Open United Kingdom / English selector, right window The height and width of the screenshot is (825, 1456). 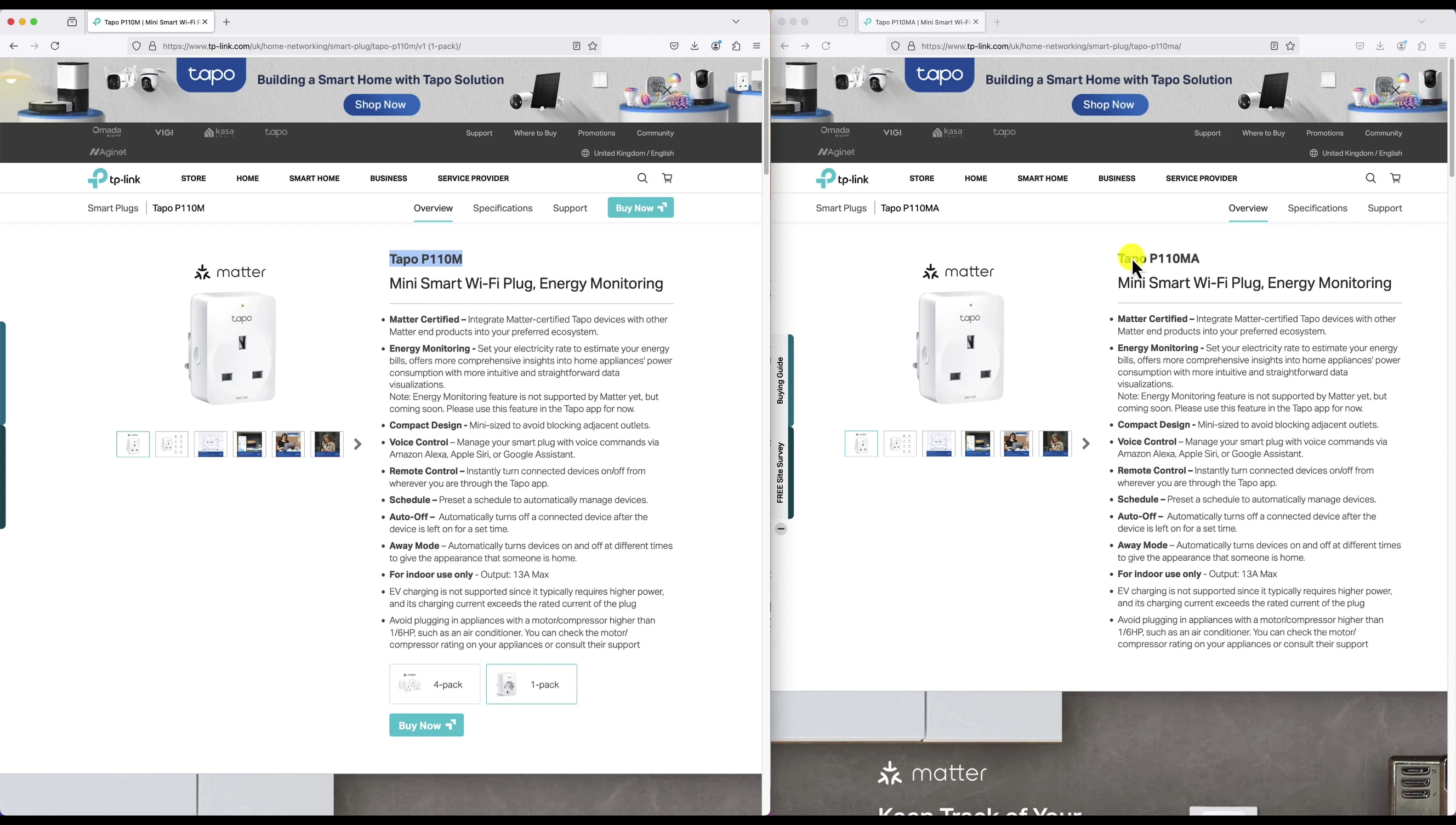coord(1356,153)
